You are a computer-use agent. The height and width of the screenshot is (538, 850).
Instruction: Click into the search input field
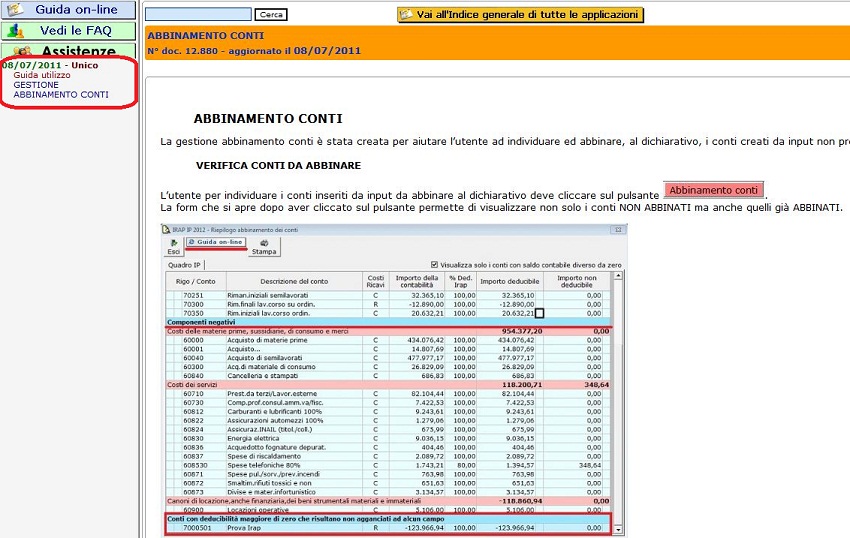click(x=198, y=15)
